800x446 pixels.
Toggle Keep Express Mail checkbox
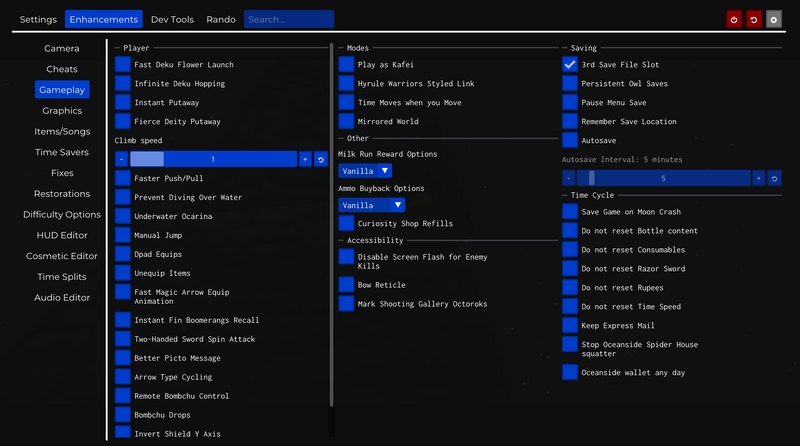tap(570, 325)
